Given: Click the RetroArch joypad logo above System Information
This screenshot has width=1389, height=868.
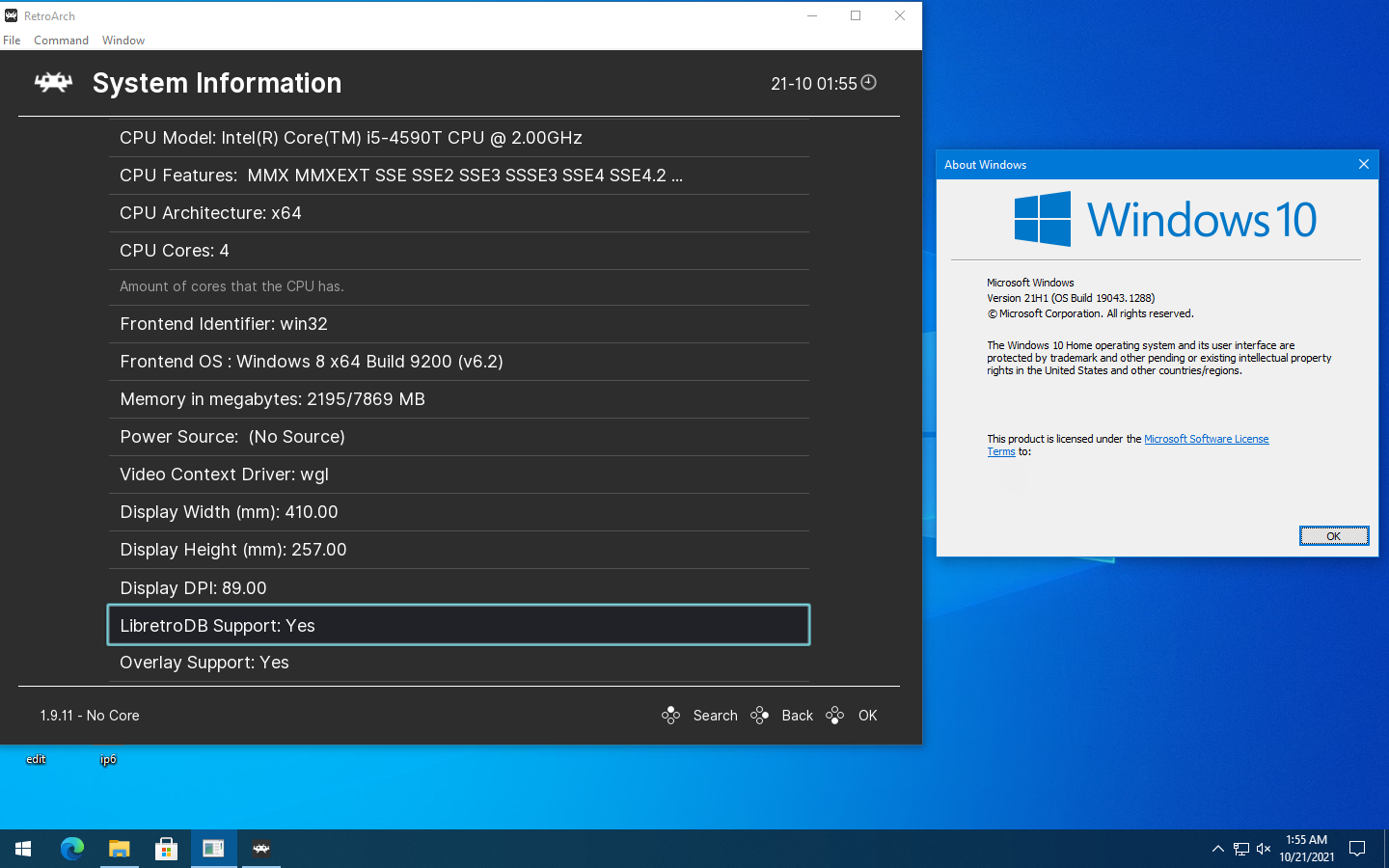Looking at the screenshot, I should click(x=53, y=83).
